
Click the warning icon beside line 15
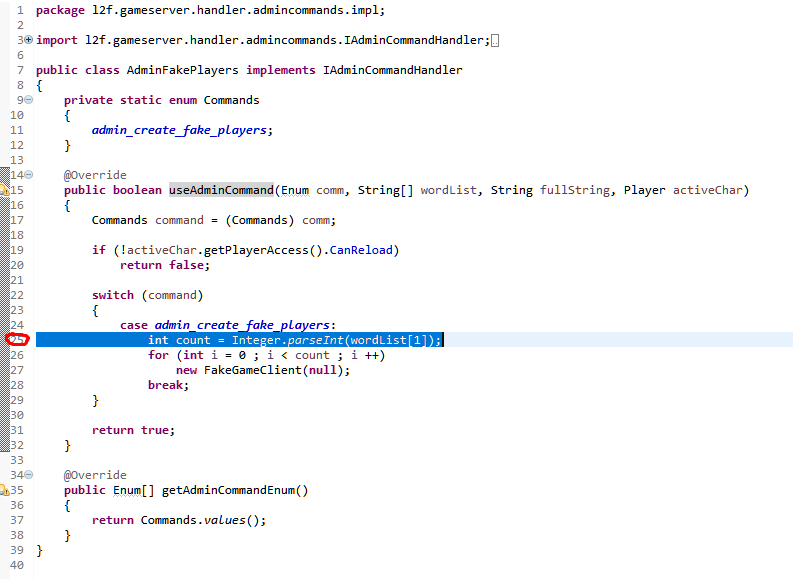click(4, 190)
